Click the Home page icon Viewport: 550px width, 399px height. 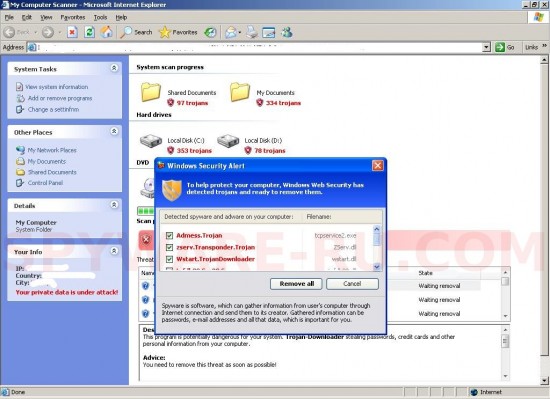click(x=107, y=32)
